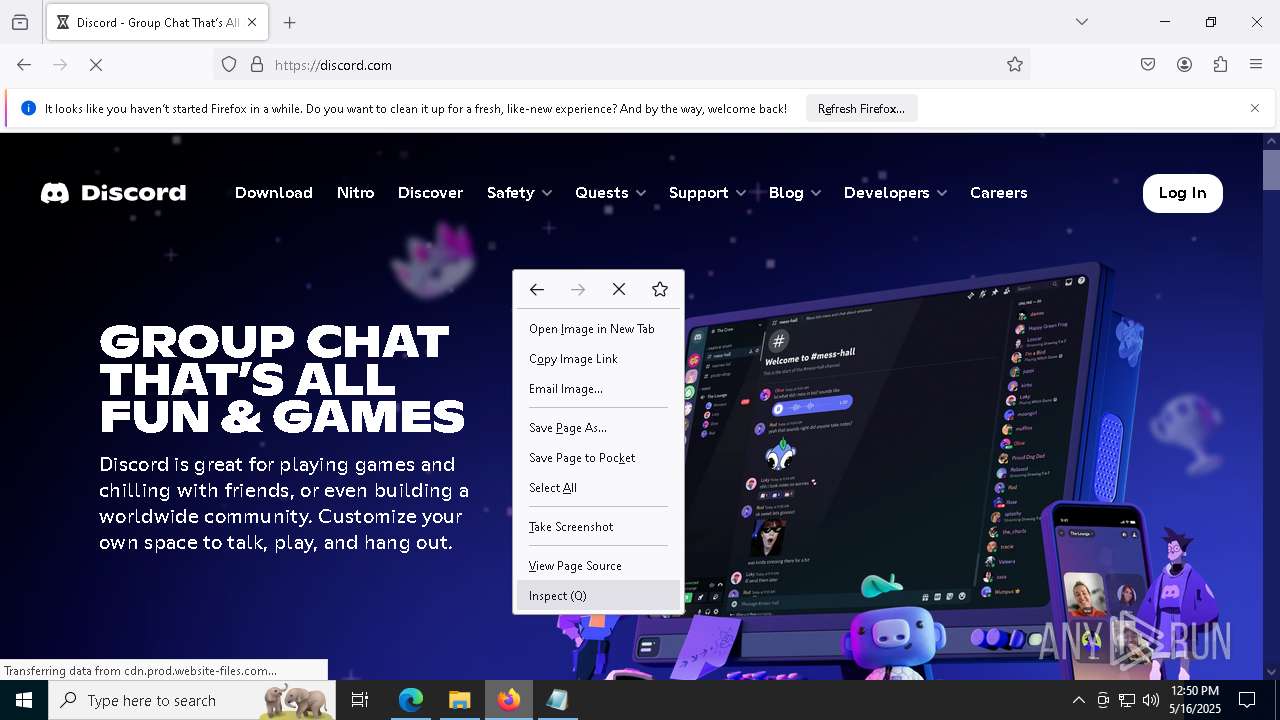The width and height of the screenshot is (1280, 720).
Task: Click the Discord logo
Action: (113, 193)
